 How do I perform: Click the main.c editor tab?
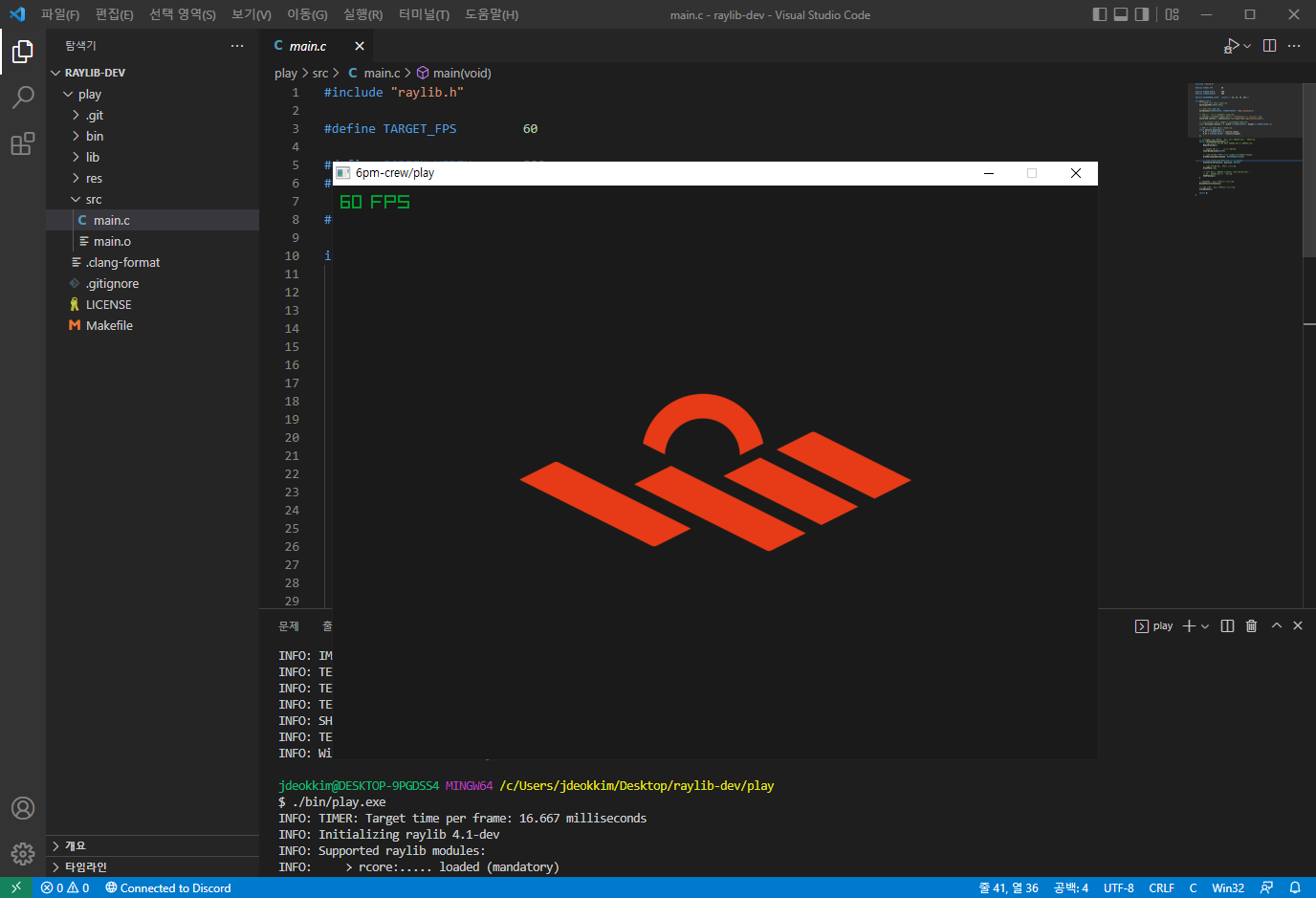(x=316, y=46)
